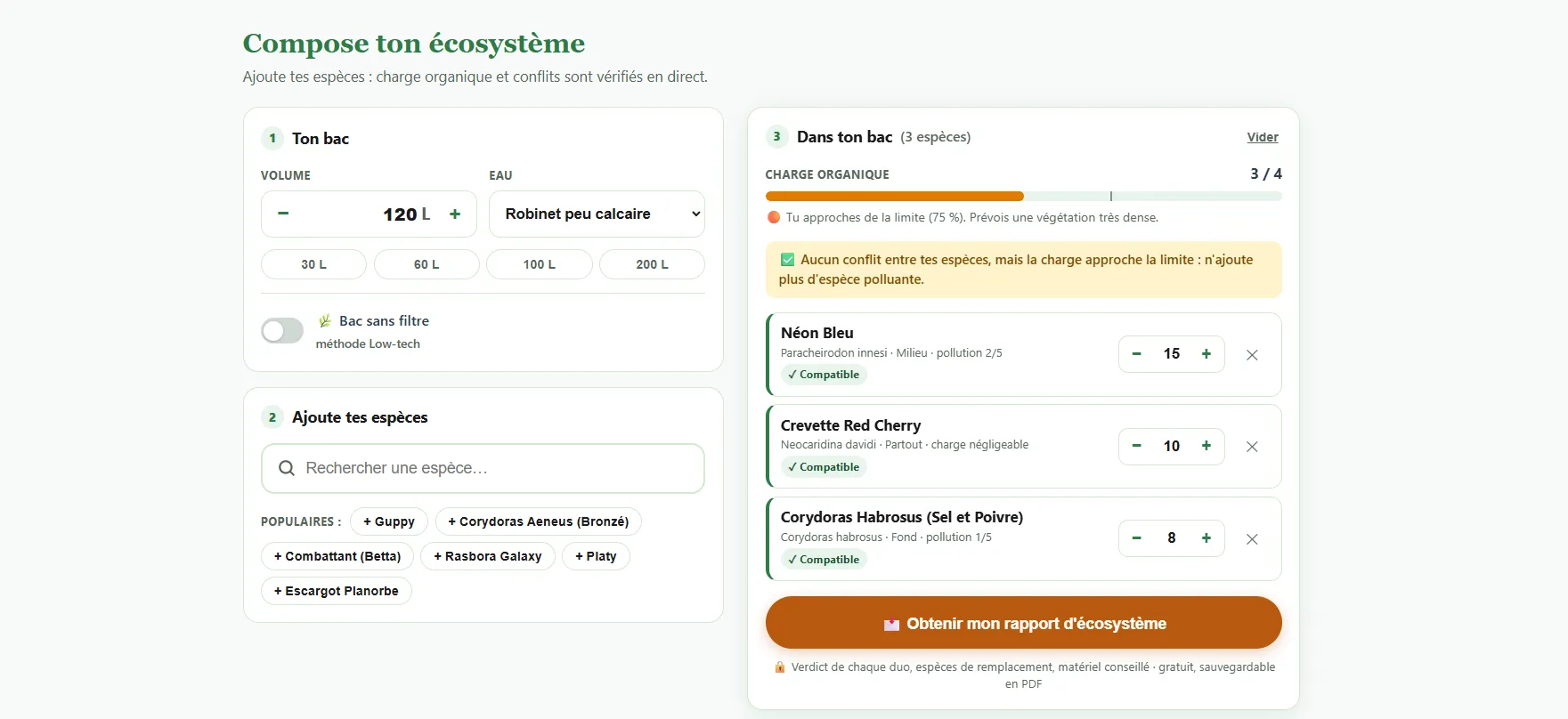
Task: Toggle the Bac sans filtre switch
Action: [282, 331]
